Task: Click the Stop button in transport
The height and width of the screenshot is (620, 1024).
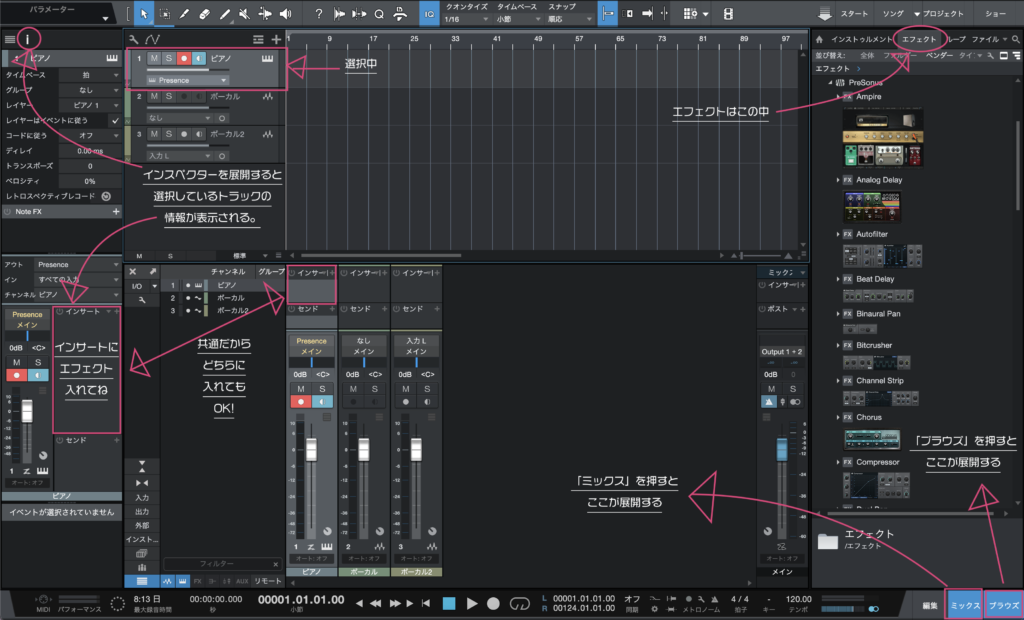Action: coord(449,603)
